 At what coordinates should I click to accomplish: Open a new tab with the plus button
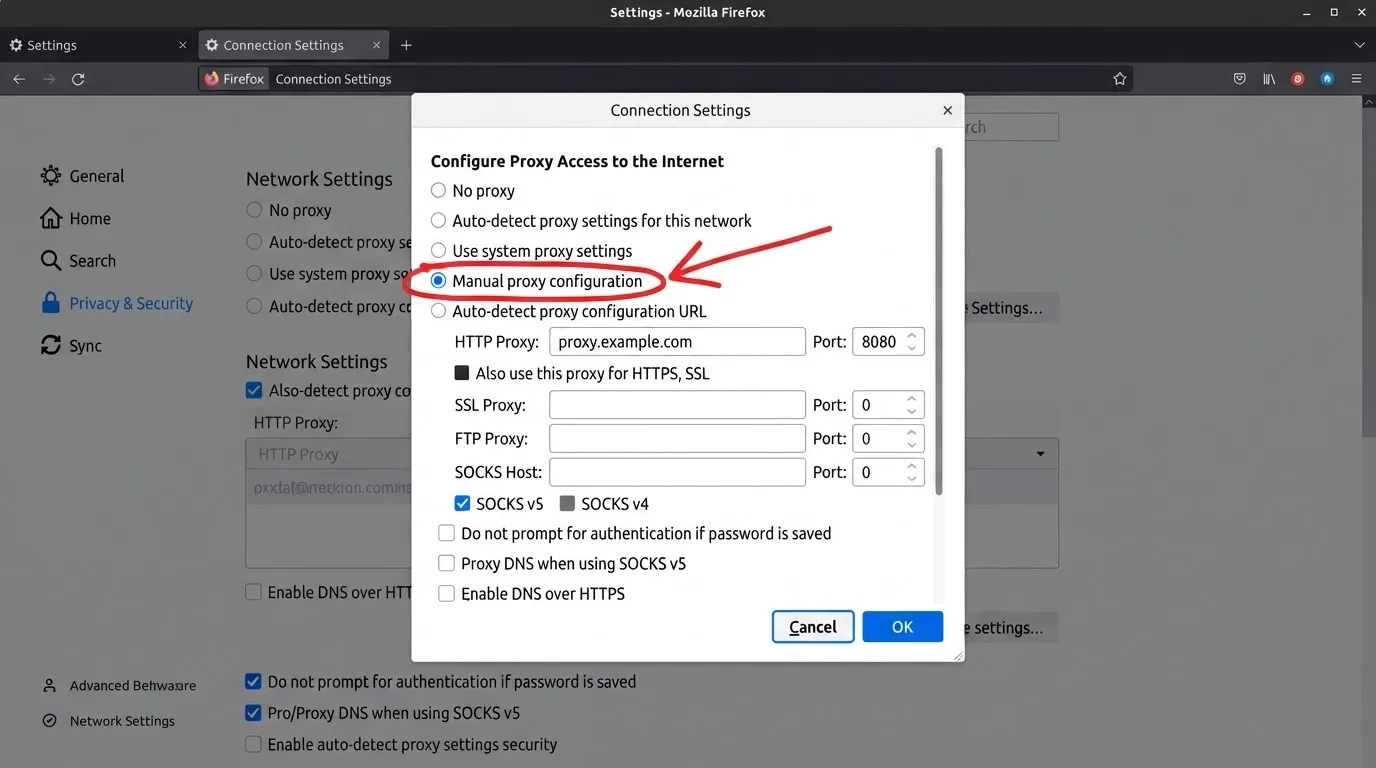coord(406,45)
